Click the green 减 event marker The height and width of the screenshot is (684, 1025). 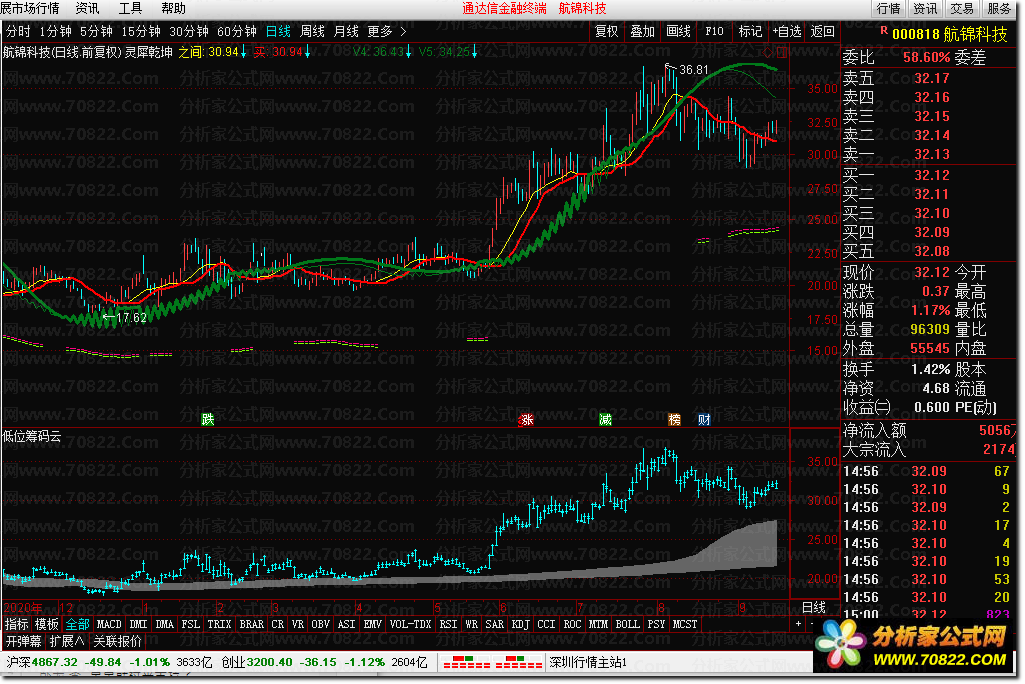(605, 419)
